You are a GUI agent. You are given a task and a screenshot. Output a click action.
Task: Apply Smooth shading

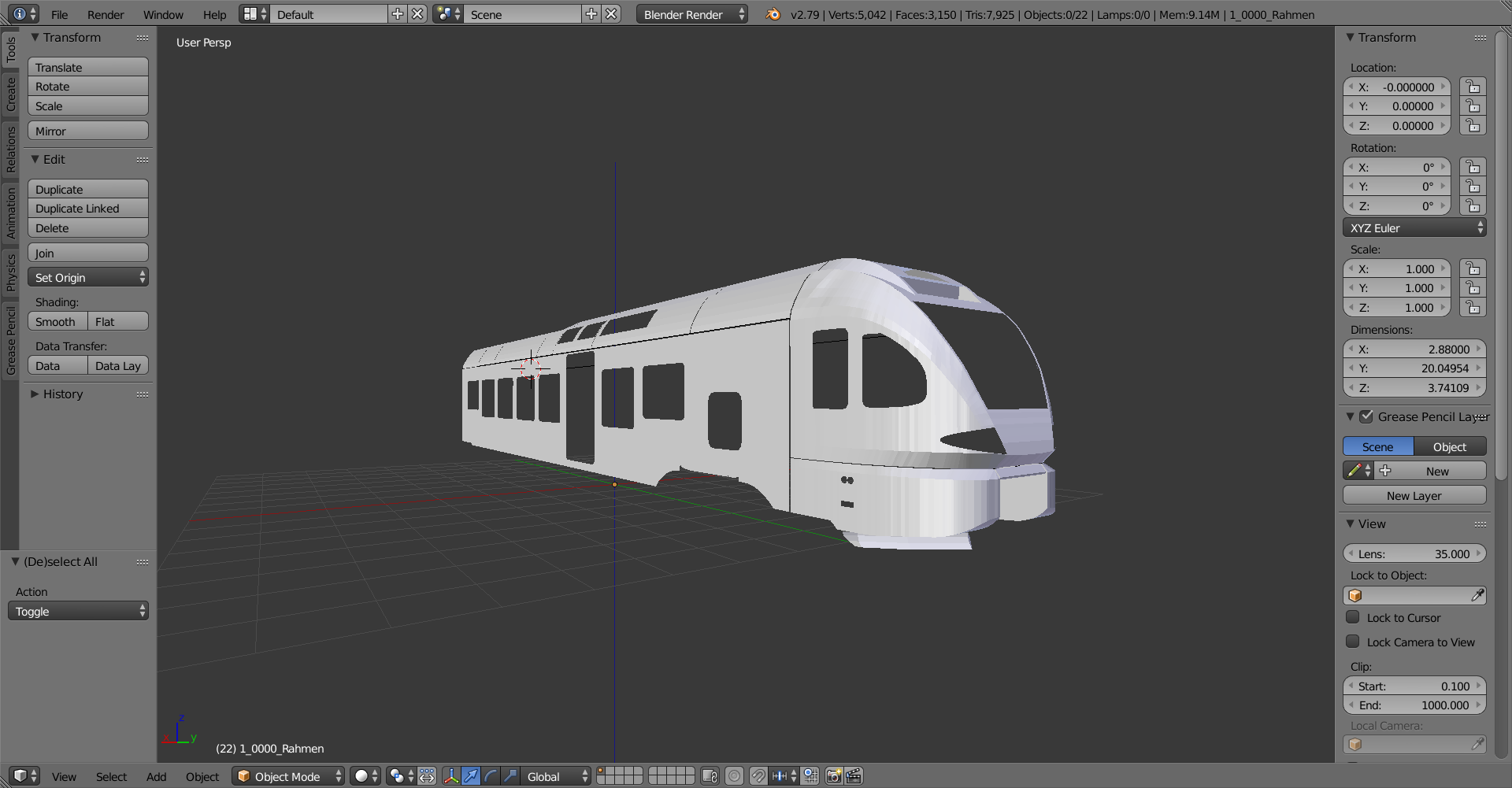coord(57,321)
